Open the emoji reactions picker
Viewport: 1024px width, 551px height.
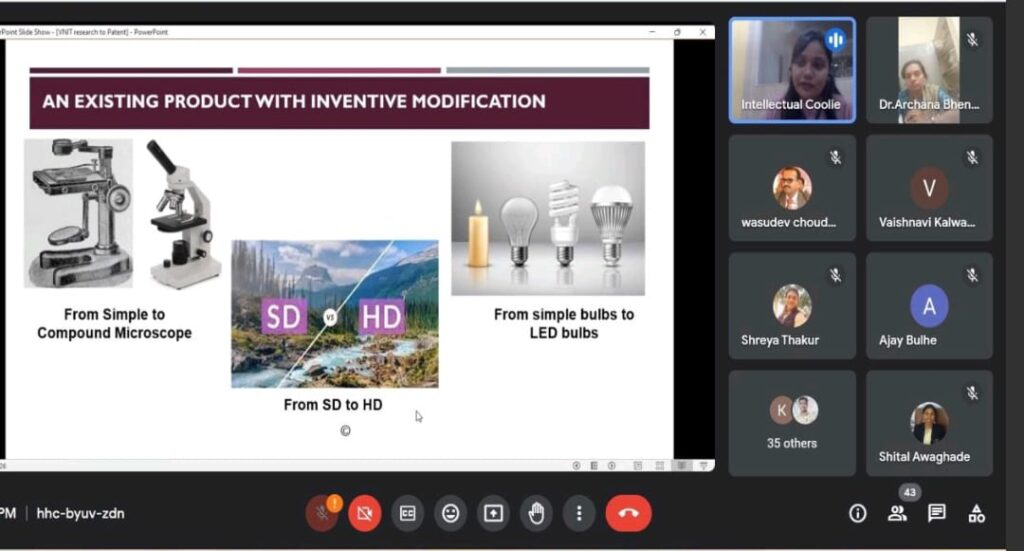pos(451,514)
